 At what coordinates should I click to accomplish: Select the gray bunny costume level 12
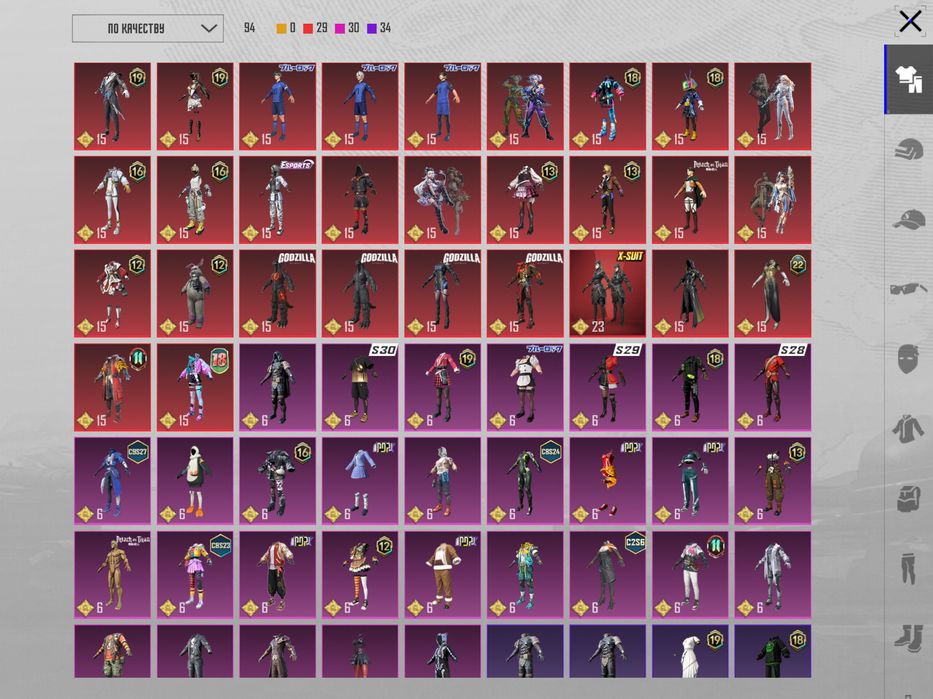pyautogui.click(x=195, y=293)
